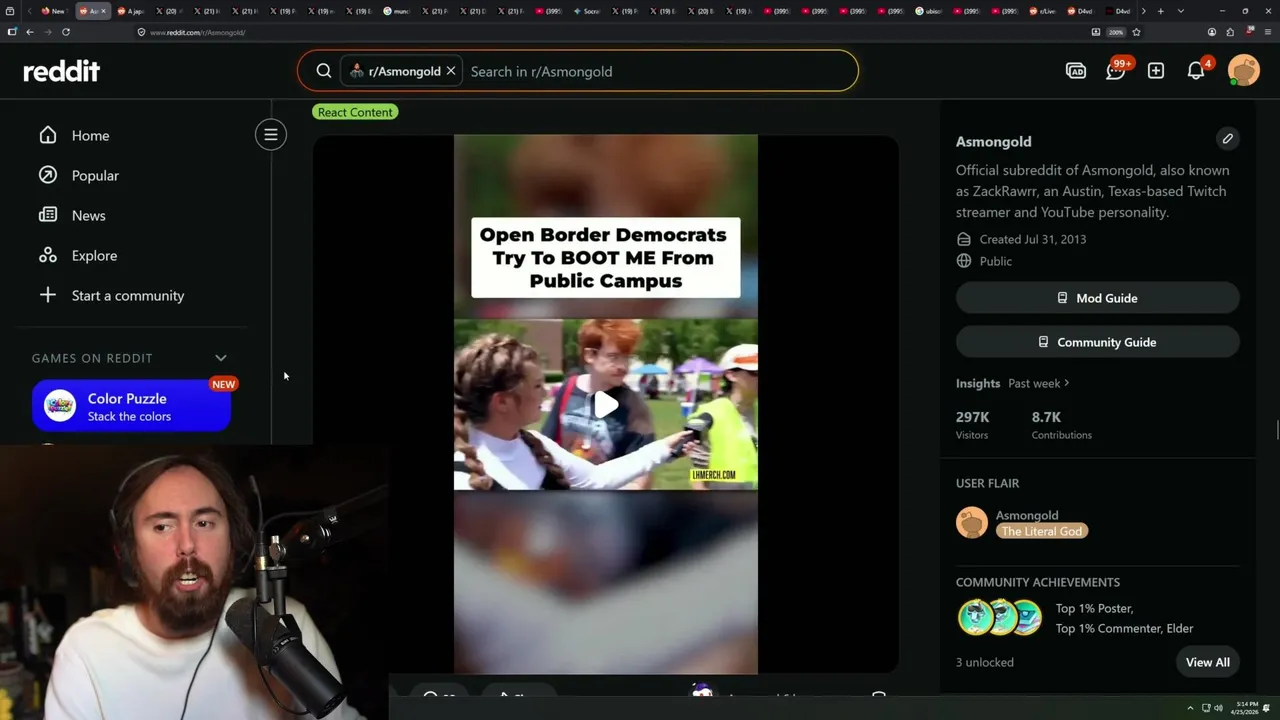Click the Public community type label
Viewport: 1280px width, 720px height.
(996, 261)
